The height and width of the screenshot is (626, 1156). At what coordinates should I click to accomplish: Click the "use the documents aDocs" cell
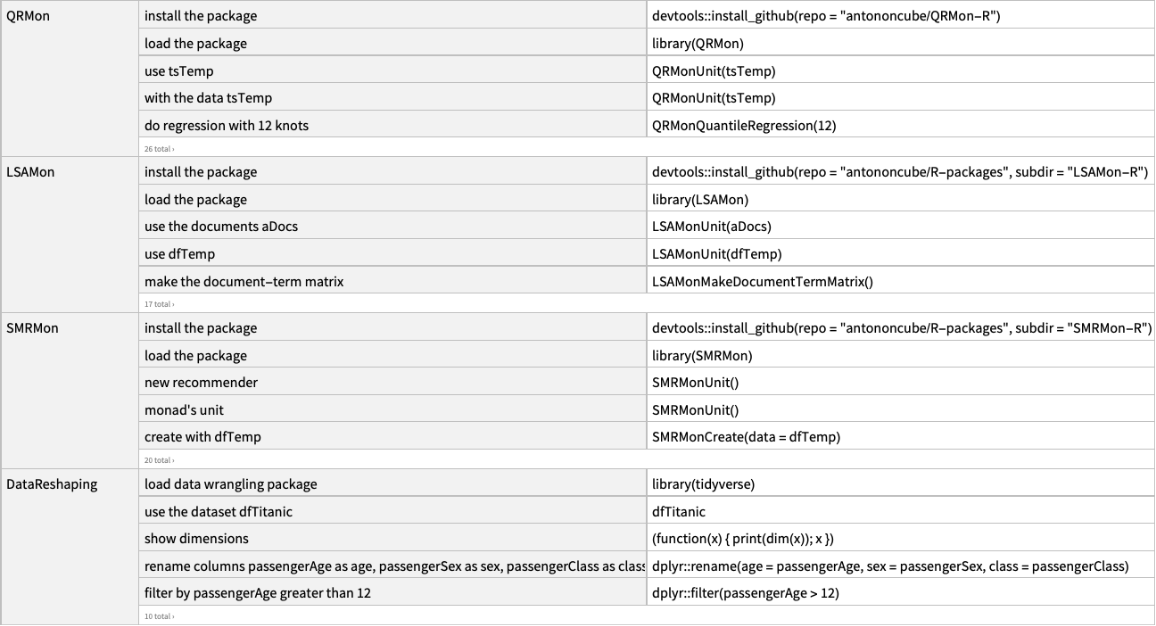pos(221,226)
